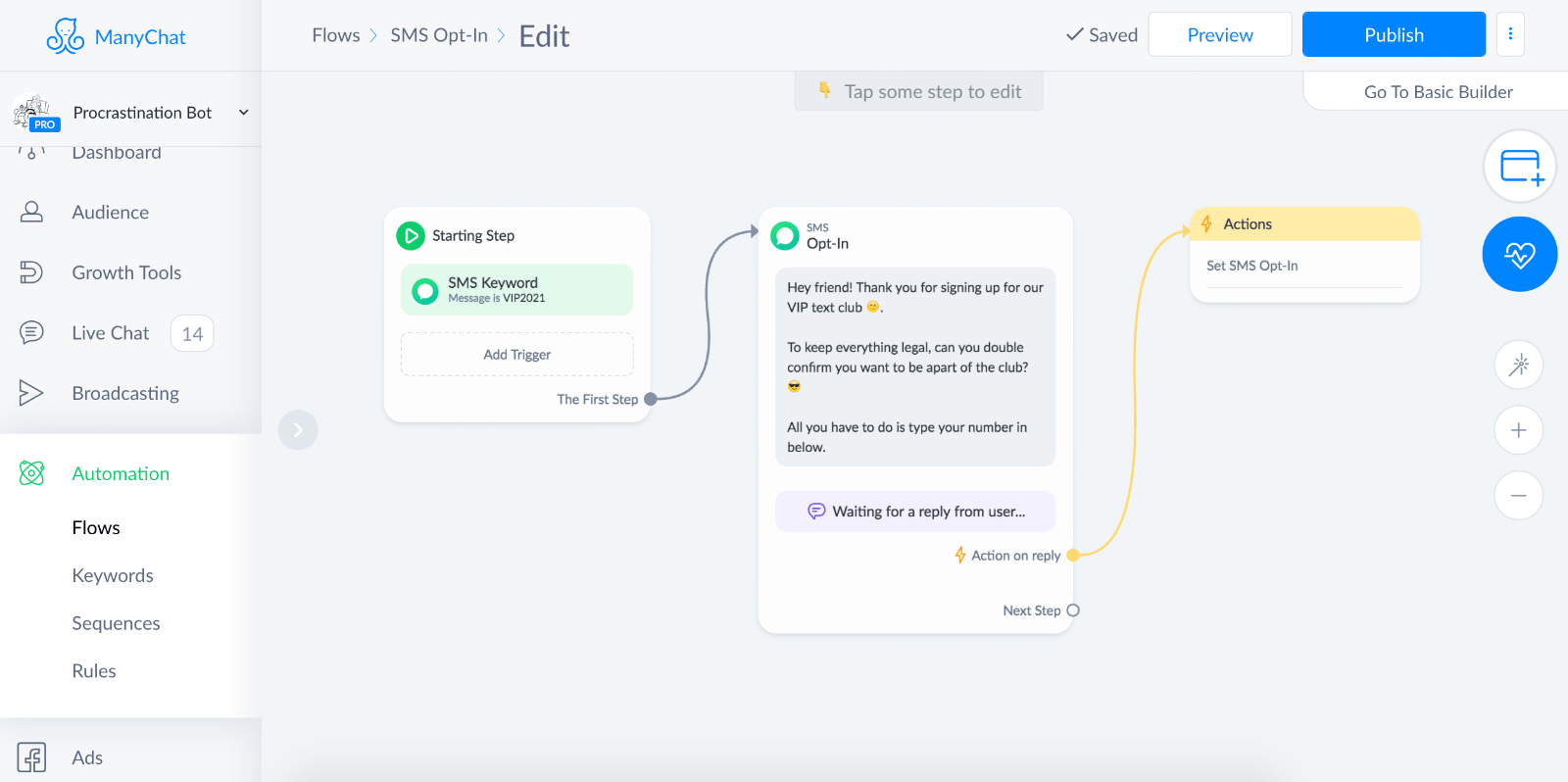
Task: Select Flows submenu item
Action: point(96,527)
